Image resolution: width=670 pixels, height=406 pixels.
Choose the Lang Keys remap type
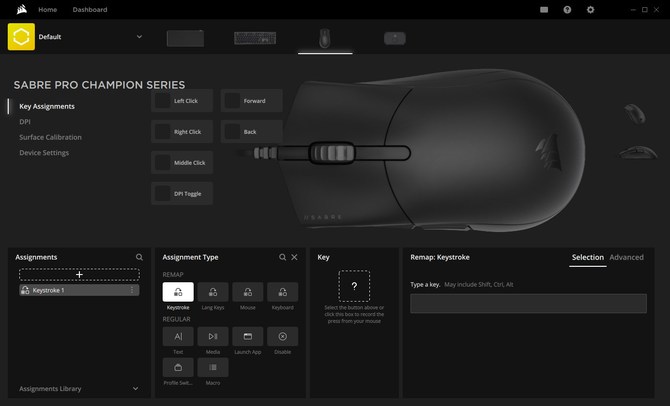click(x=213, y=292)
